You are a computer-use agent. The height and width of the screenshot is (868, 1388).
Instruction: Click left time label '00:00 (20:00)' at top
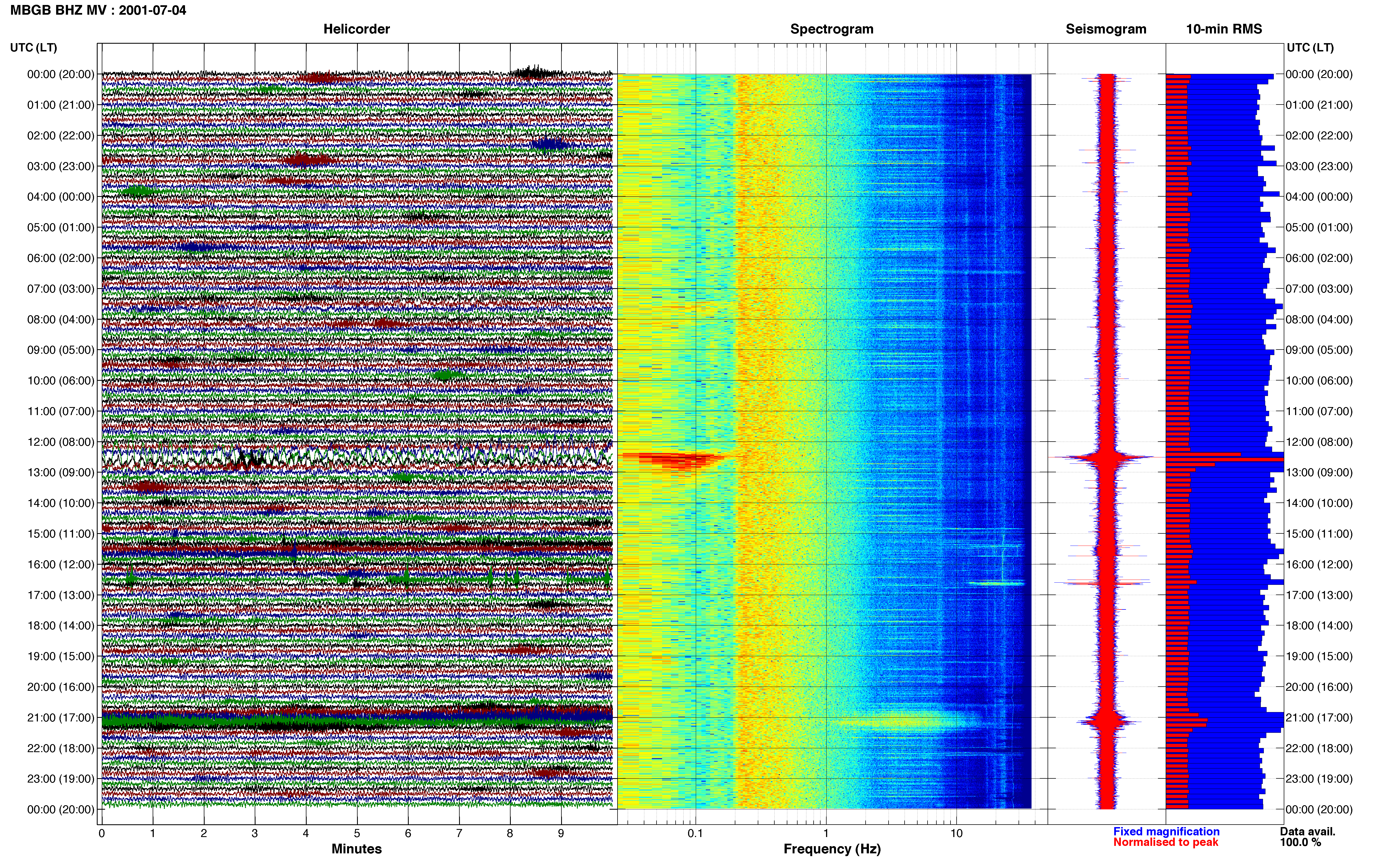(60, 74)
